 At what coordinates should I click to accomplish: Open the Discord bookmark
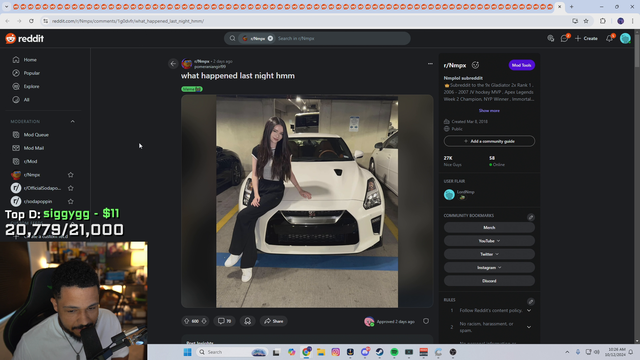pos(489,281)
